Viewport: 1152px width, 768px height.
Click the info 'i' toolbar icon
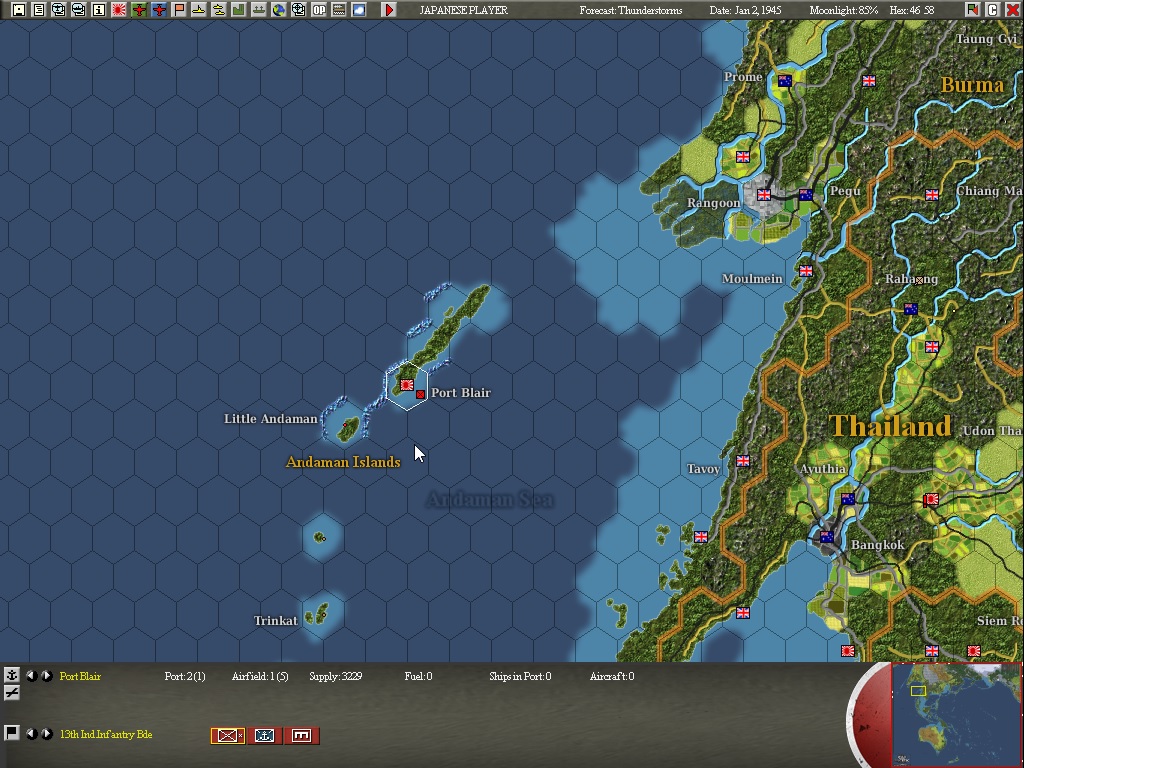pyautogui.click(x=98, y=10)
